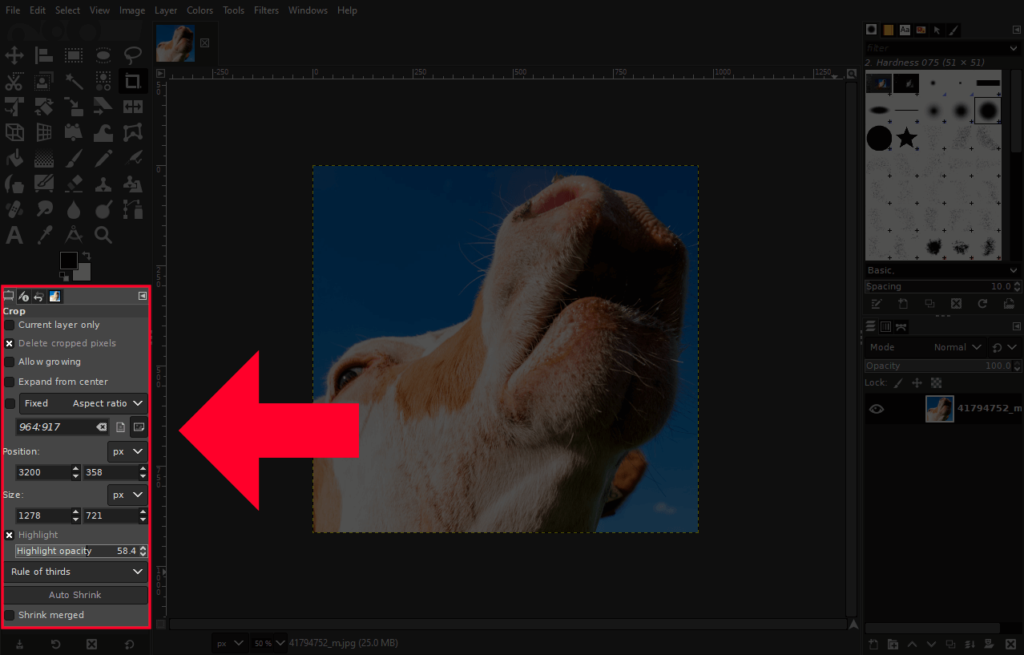Hide the layer using eye icon

[x=876, y=408]
